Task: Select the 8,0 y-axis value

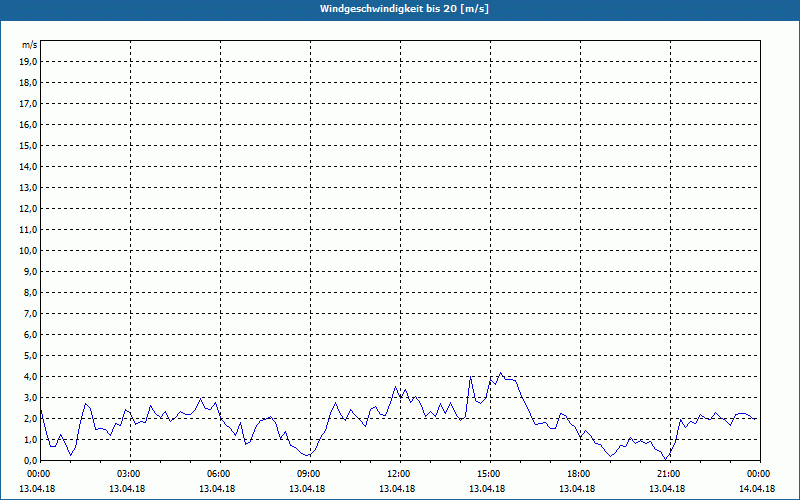Action: pos(30,292)
